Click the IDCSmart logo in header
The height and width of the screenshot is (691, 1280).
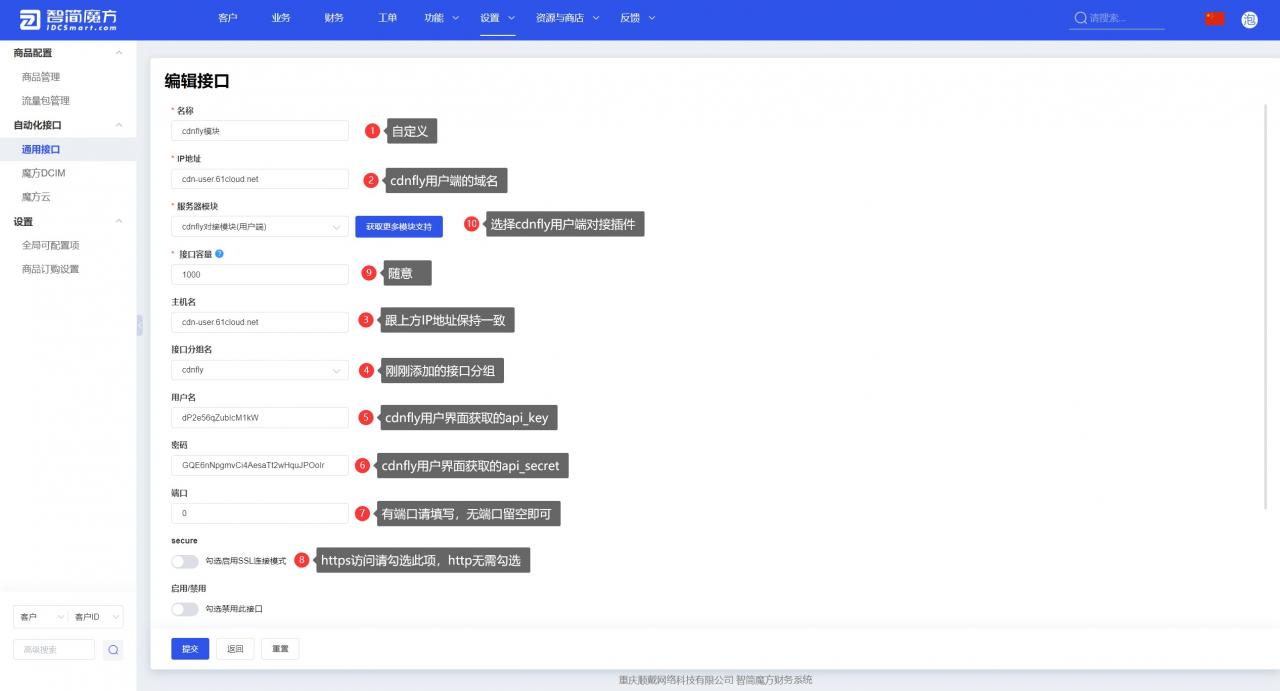(67, 19)
